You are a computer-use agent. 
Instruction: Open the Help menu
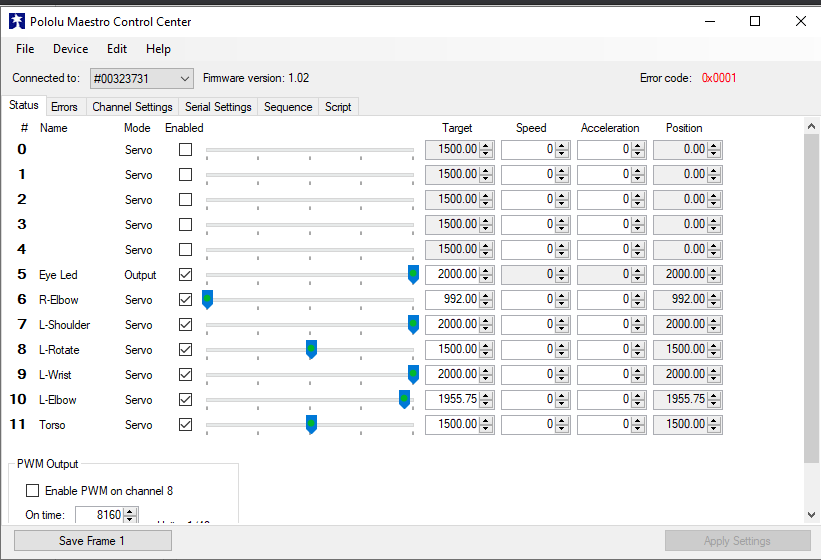(x=158, y=49)
